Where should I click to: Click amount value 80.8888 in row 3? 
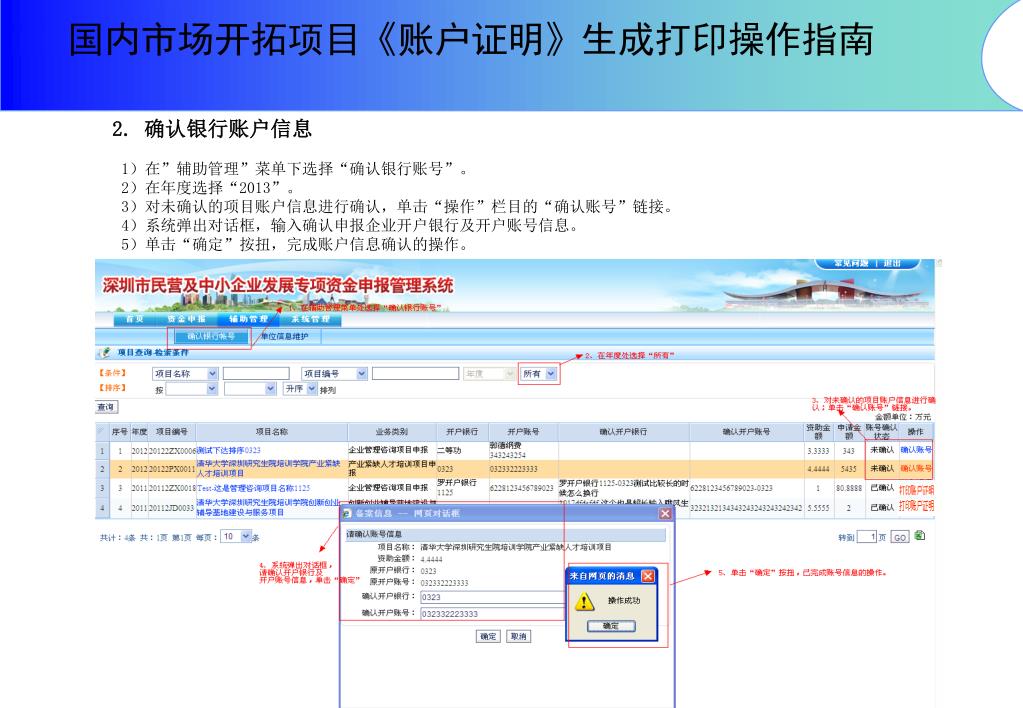coord(849,488)
